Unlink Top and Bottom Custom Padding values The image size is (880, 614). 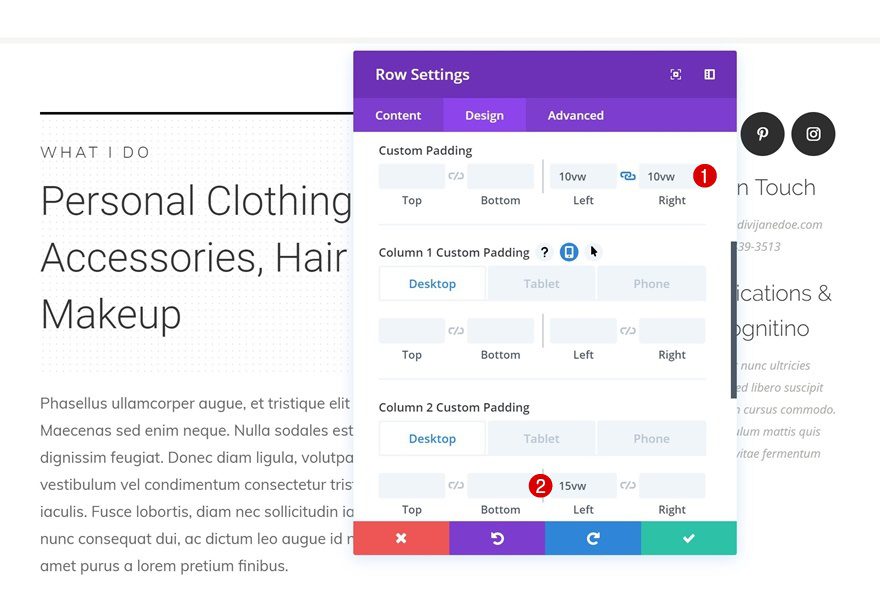pos(456,175)
